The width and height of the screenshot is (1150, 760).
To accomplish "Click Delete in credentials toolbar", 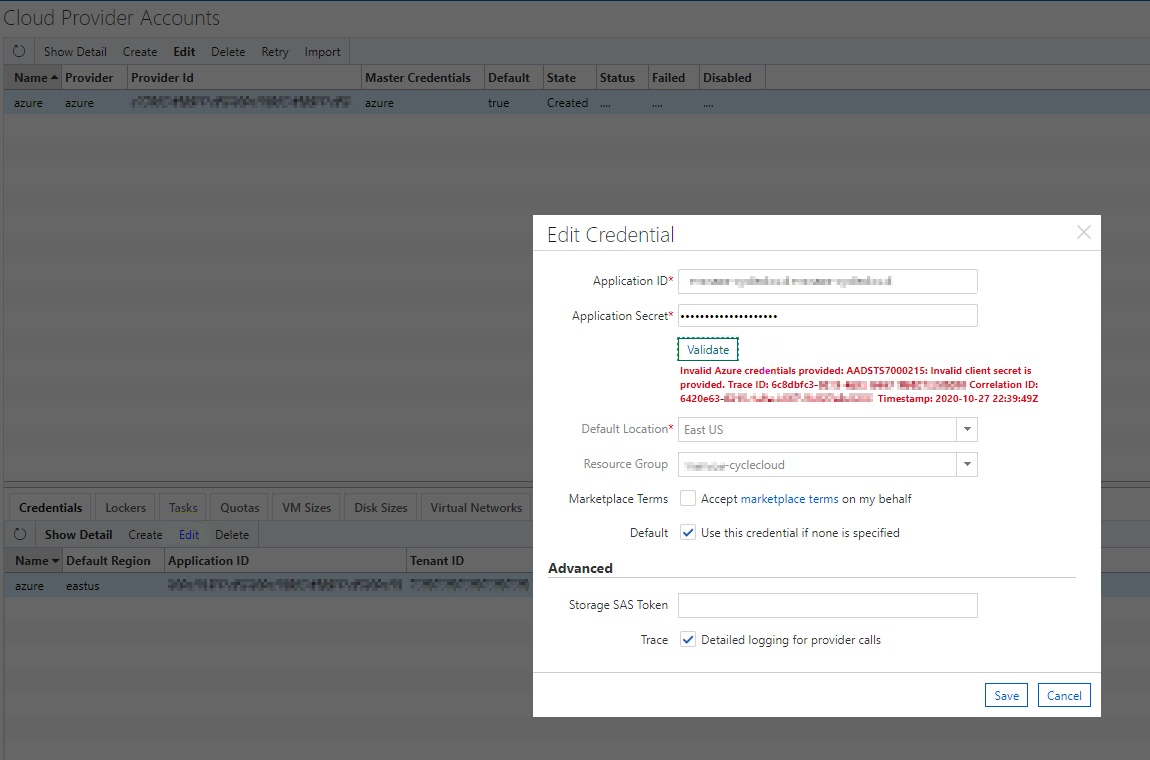I will [x=232, y=535].
